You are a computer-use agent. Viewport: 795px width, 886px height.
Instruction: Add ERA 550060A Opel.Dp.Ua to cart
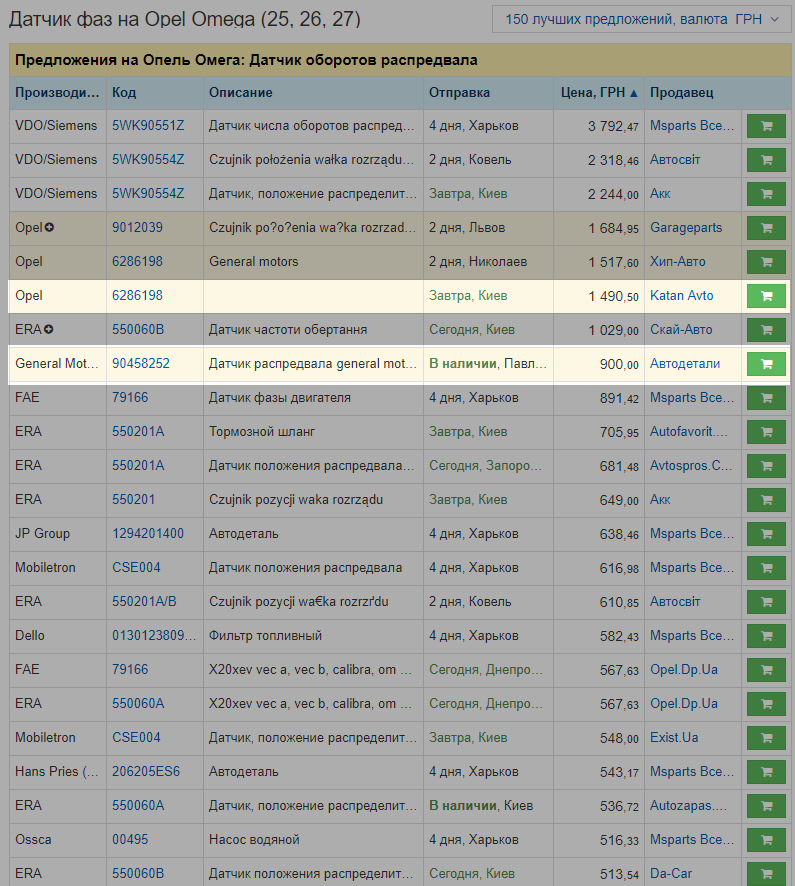click(x=766, y=704)
